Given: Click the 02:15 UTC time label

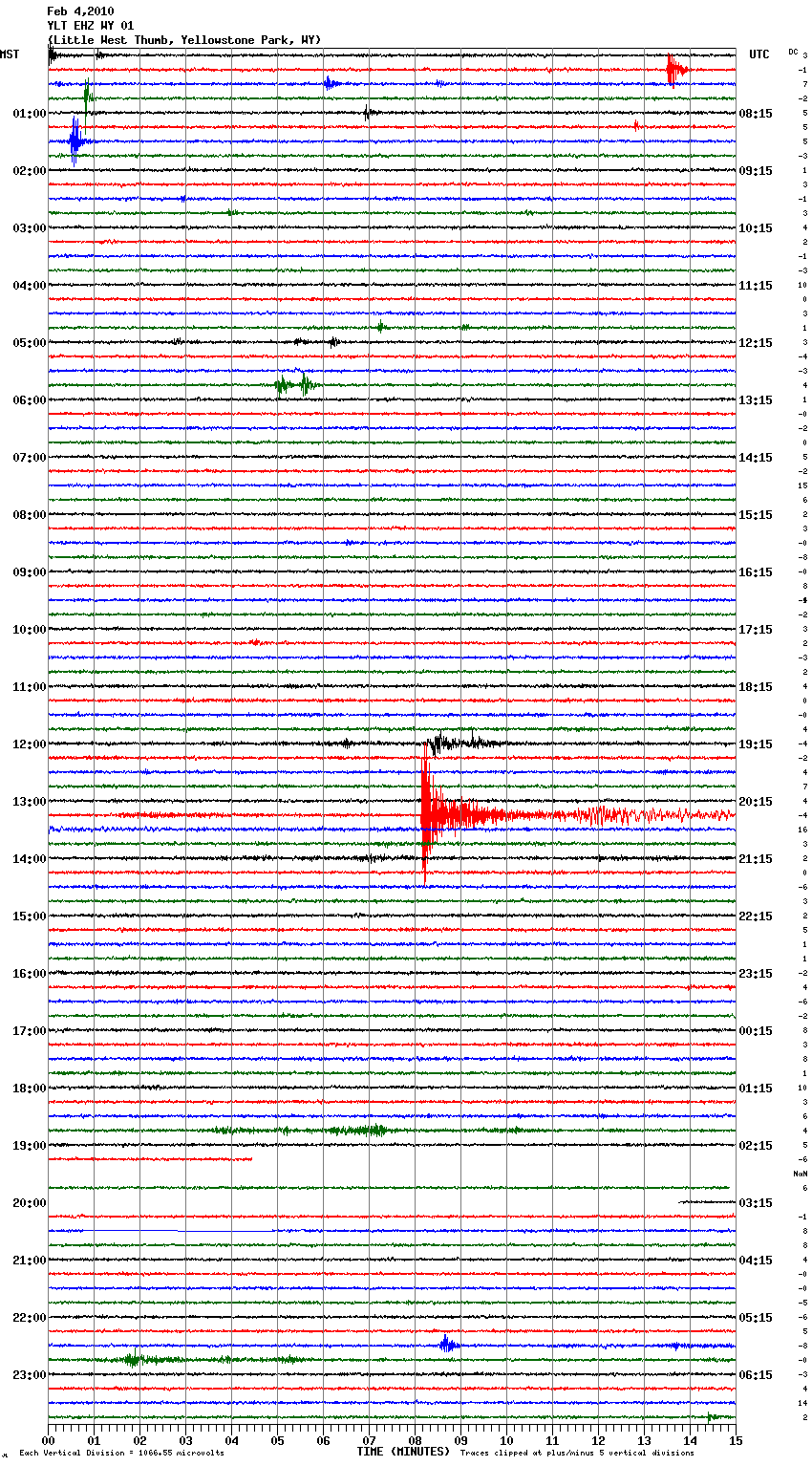Looking at the screenshot, I should 756,1146.
